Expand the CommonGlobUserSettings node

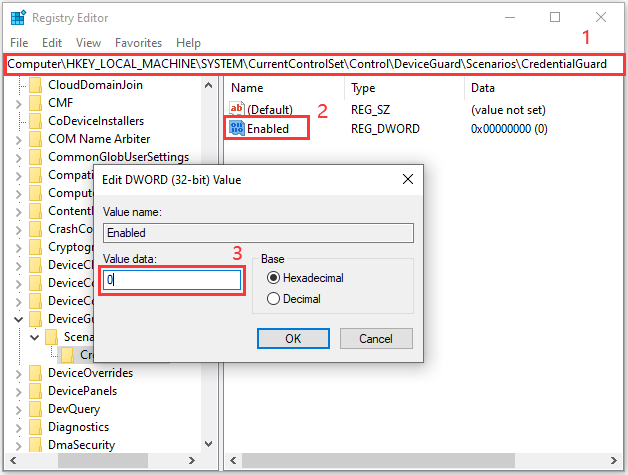click(18, 158)
